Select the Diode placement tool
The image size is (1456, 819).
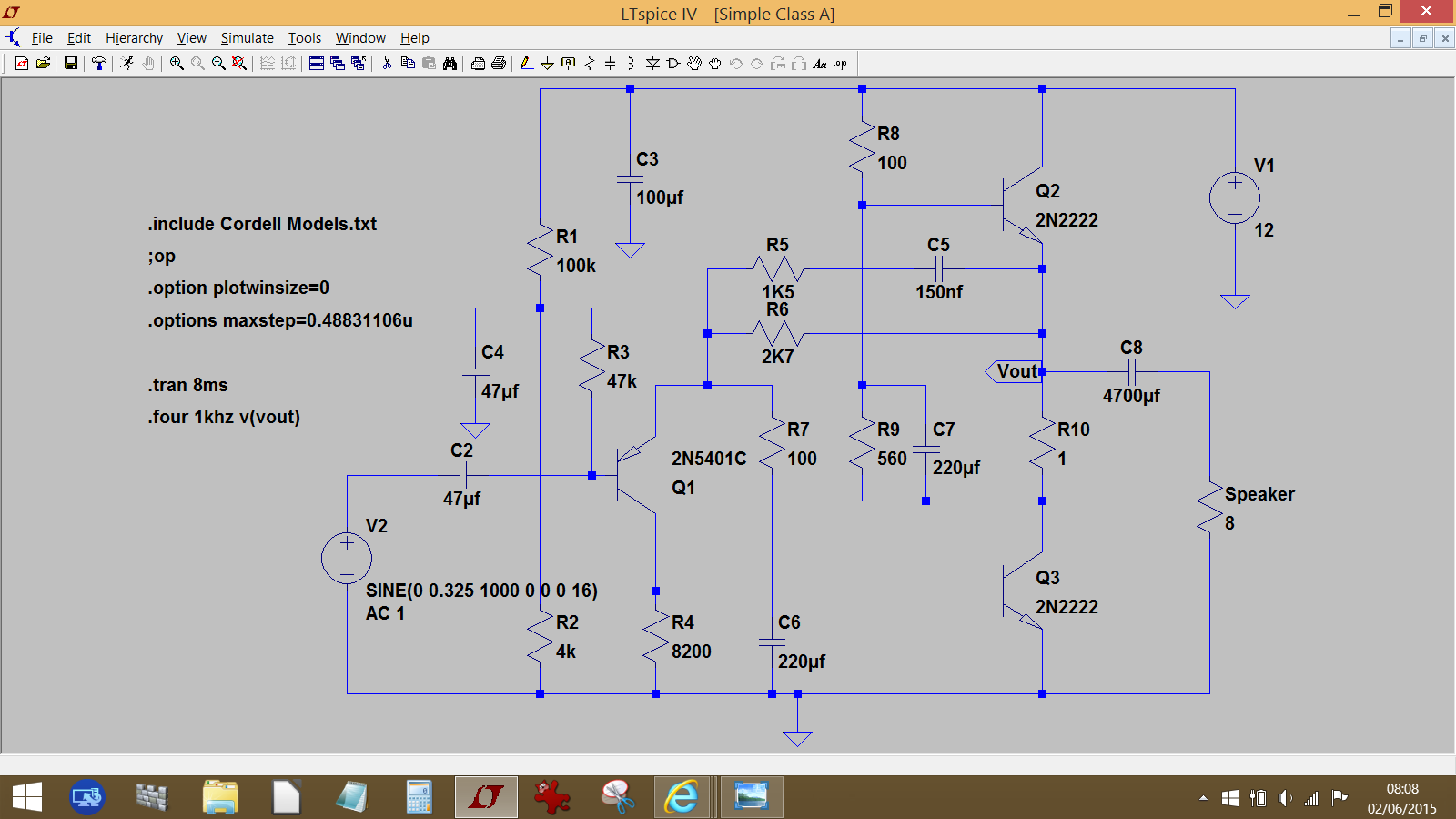652,63
